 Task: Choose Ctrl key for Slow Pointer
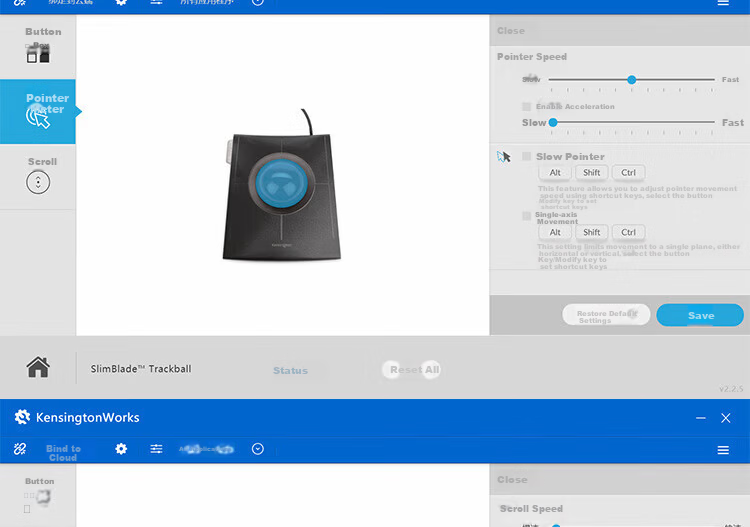click(628, 173)
